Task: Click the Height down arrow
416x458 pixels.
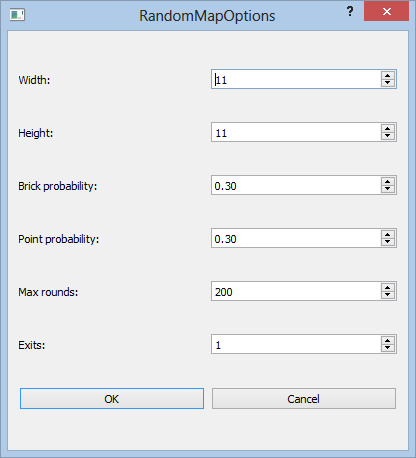Action: pyautogui.click(x=387, y=136)
